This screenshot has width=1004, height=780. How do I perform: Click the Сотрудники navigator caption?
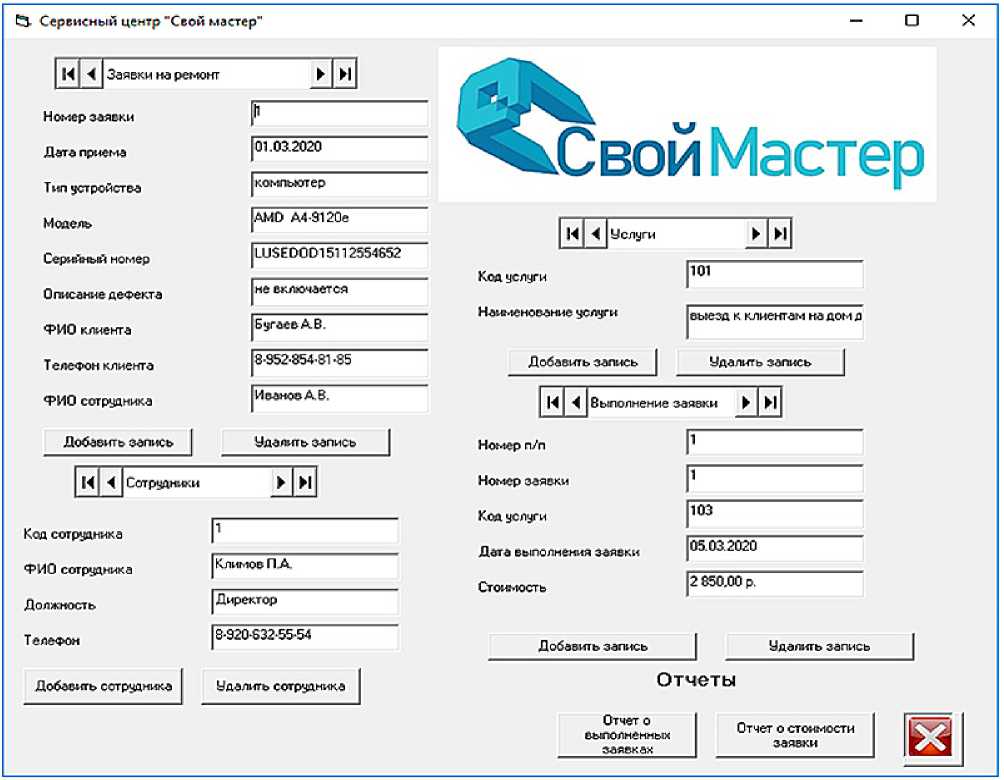(163, 483)
